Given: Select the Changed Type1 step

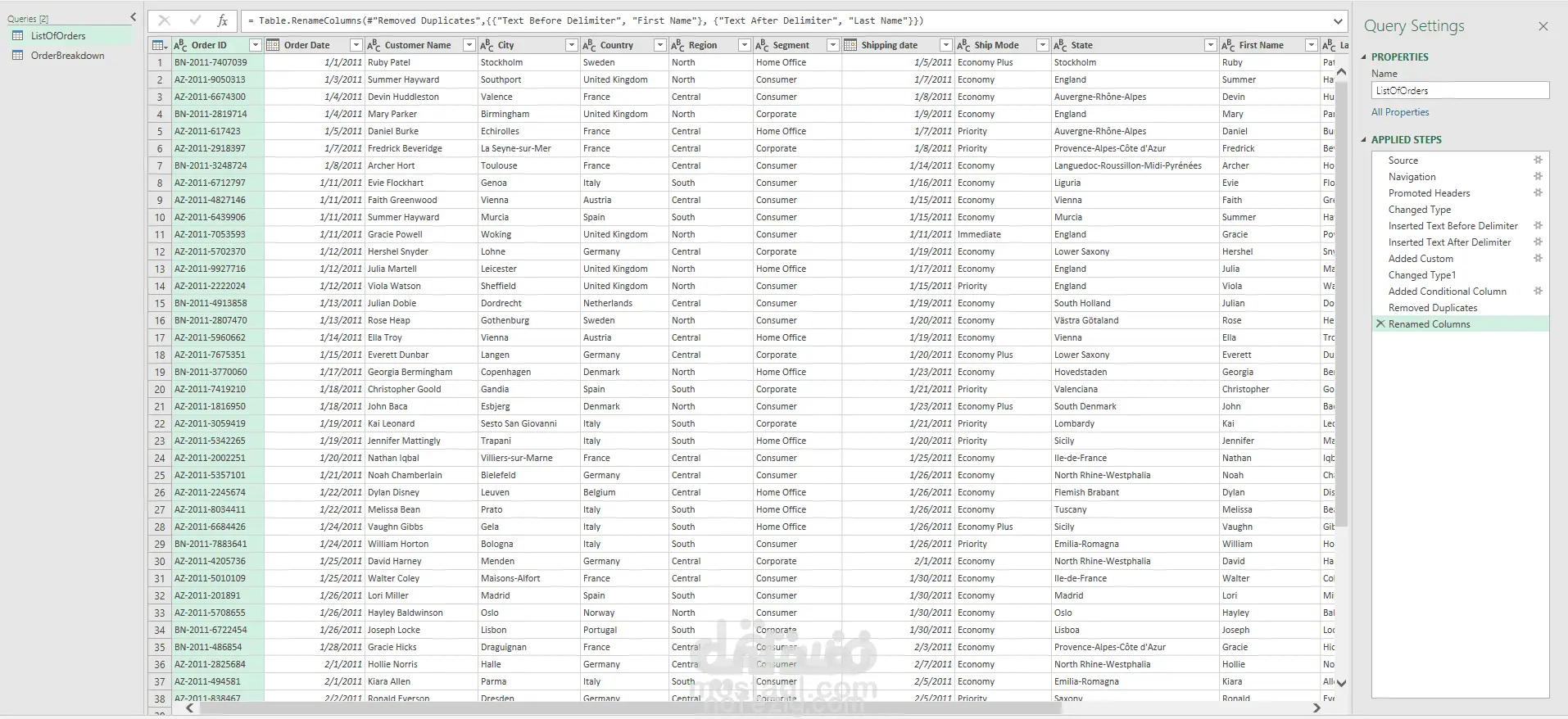Looking at the screenshot, I should [x=1421, y=275].
